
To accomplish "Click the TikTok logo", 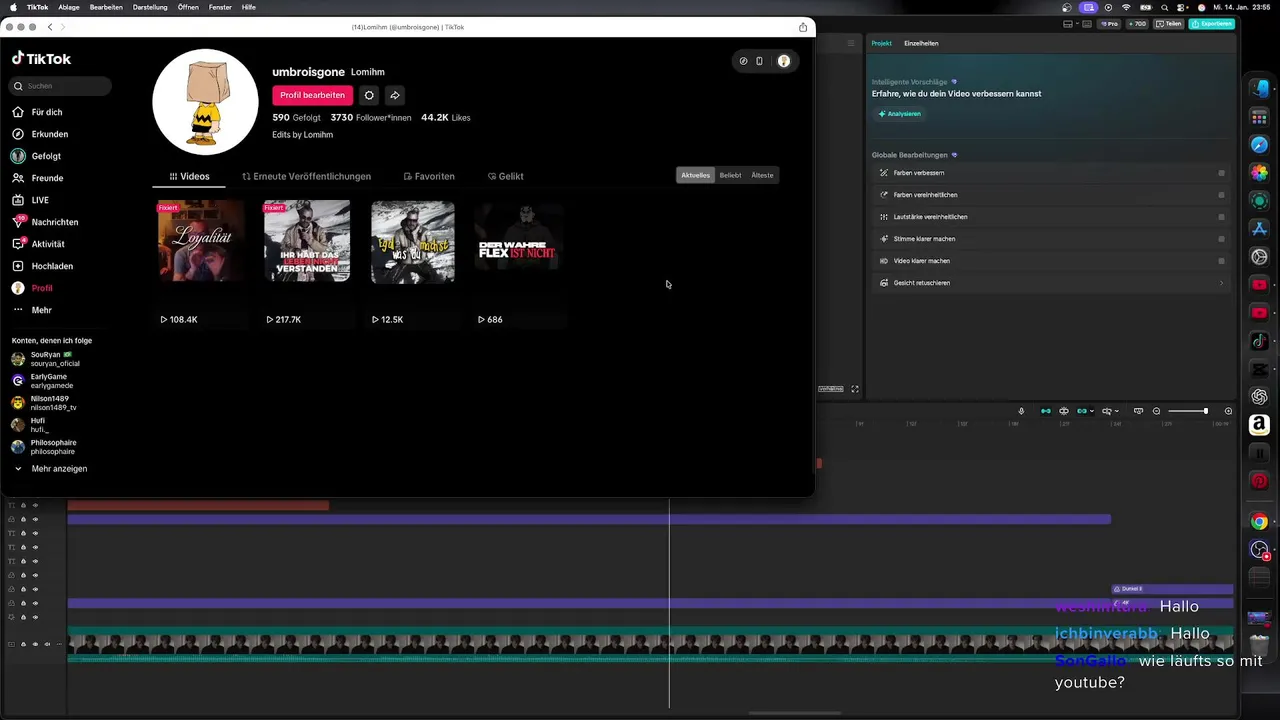I will [x=41, y=59].
